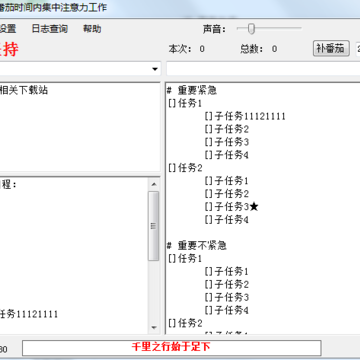Click the left panel scrollbar up arrow

pos(154,184)
